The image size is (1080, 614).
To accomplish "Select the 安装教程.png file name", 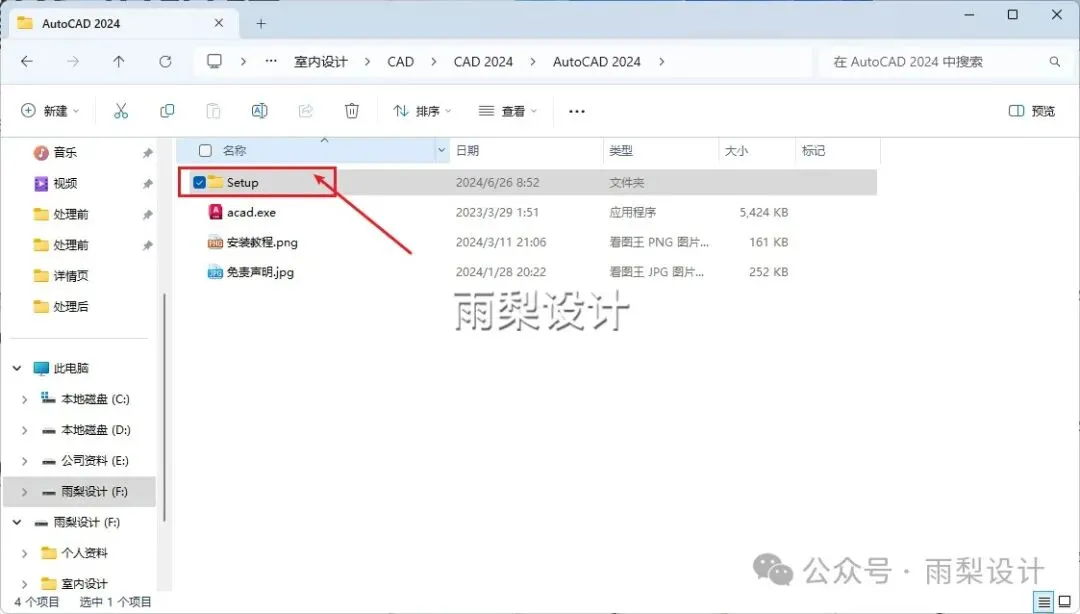I will [x=262, y=242].
